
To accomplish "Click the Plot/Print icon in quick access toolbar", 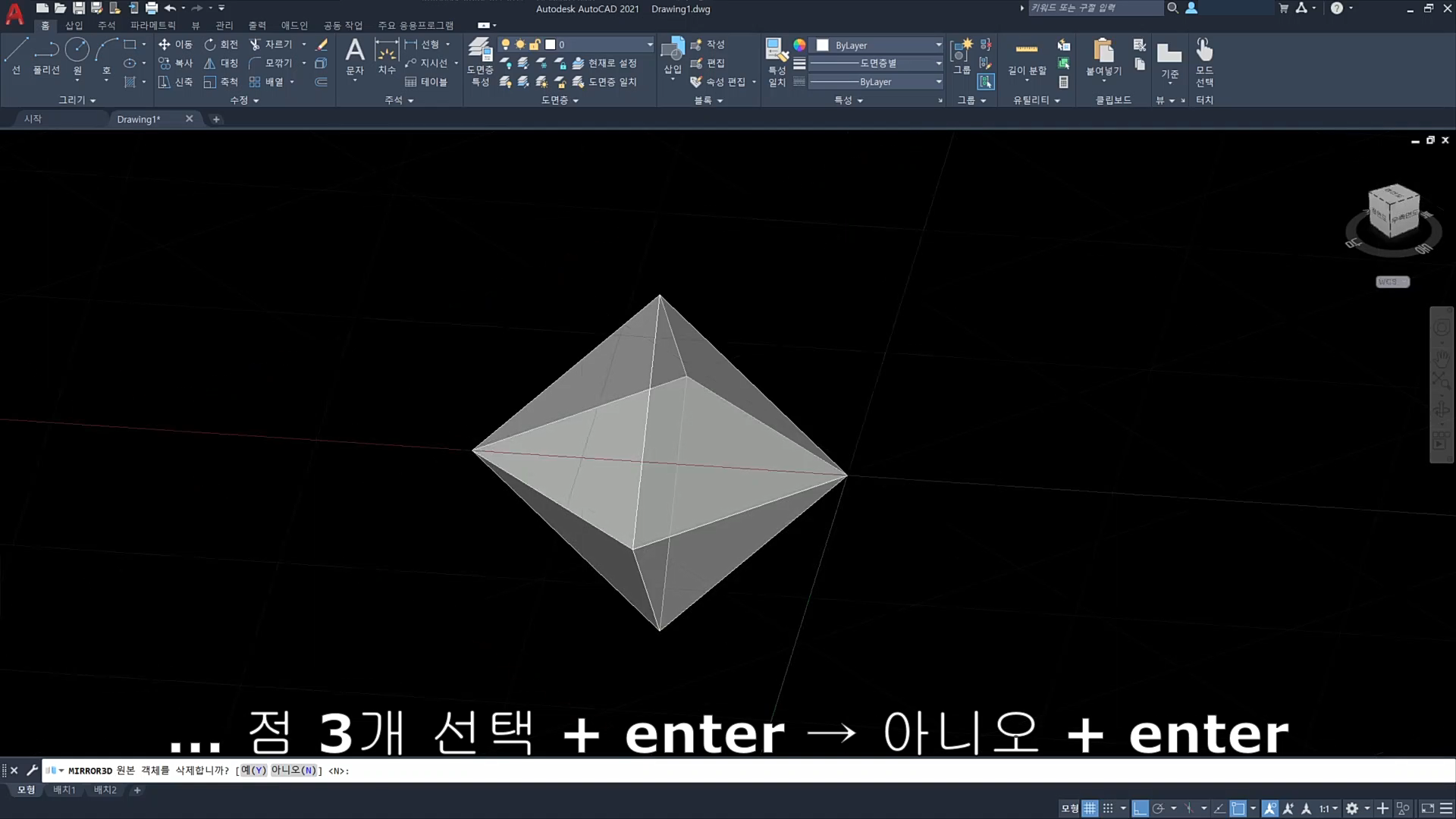I will tap(151, 8).
